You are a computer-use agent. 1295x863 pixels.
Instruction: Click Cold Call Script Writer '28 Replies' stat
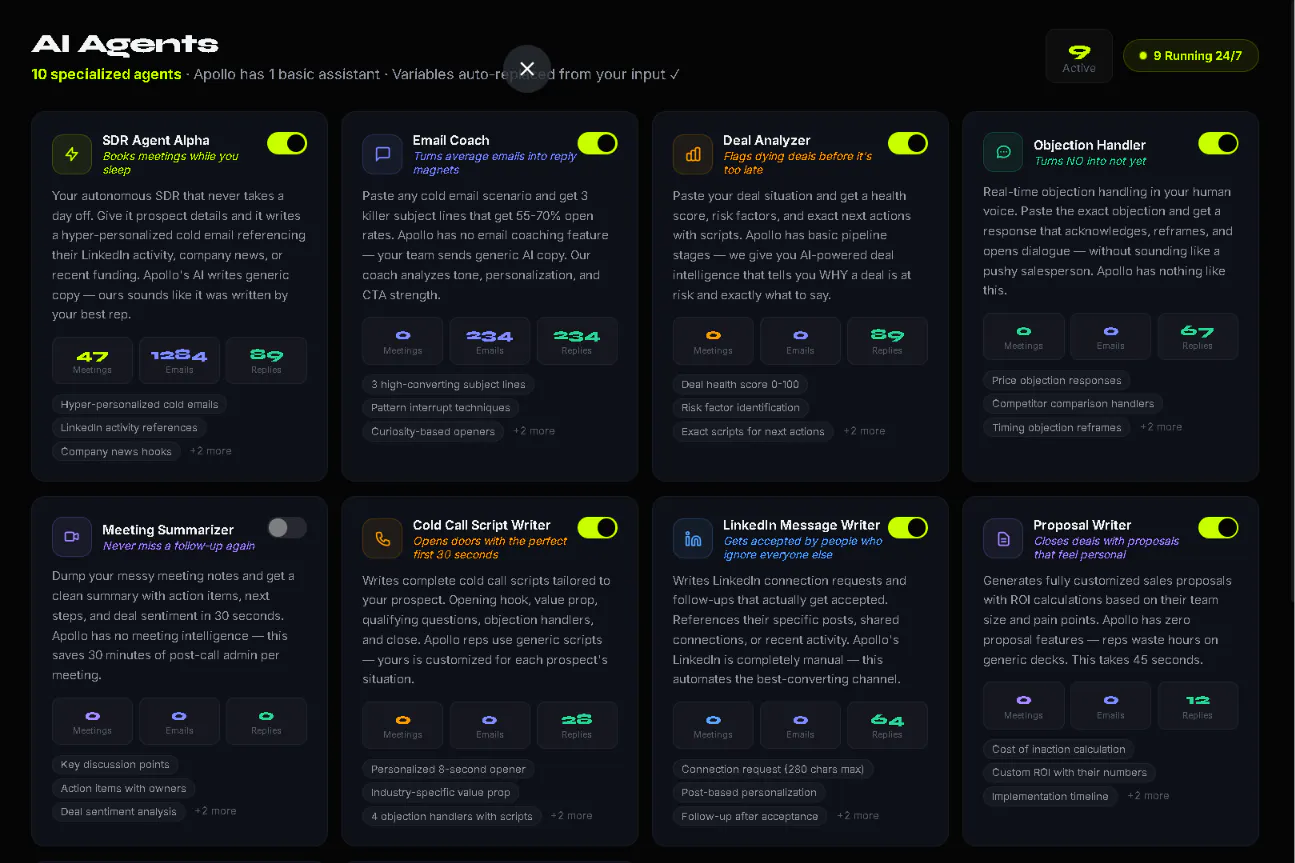(577, 725)
